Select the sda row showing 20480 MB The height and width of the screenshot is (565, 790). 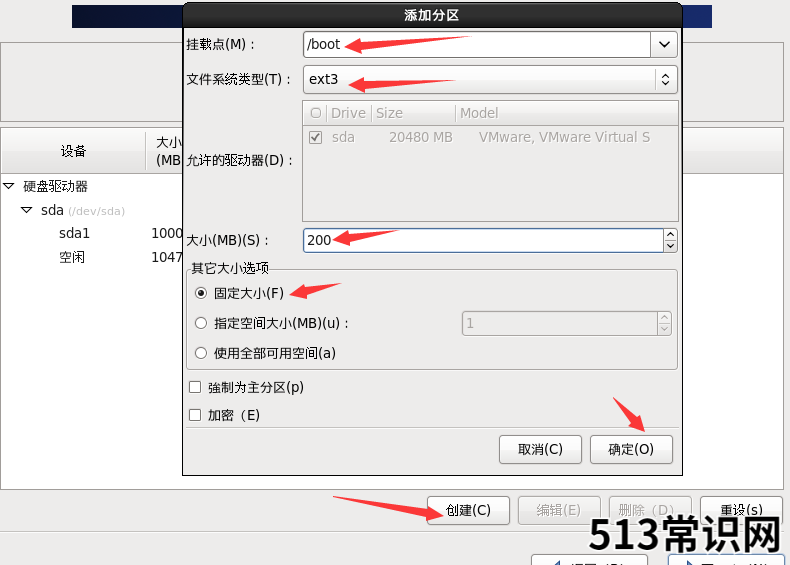(x=490, y=137)
